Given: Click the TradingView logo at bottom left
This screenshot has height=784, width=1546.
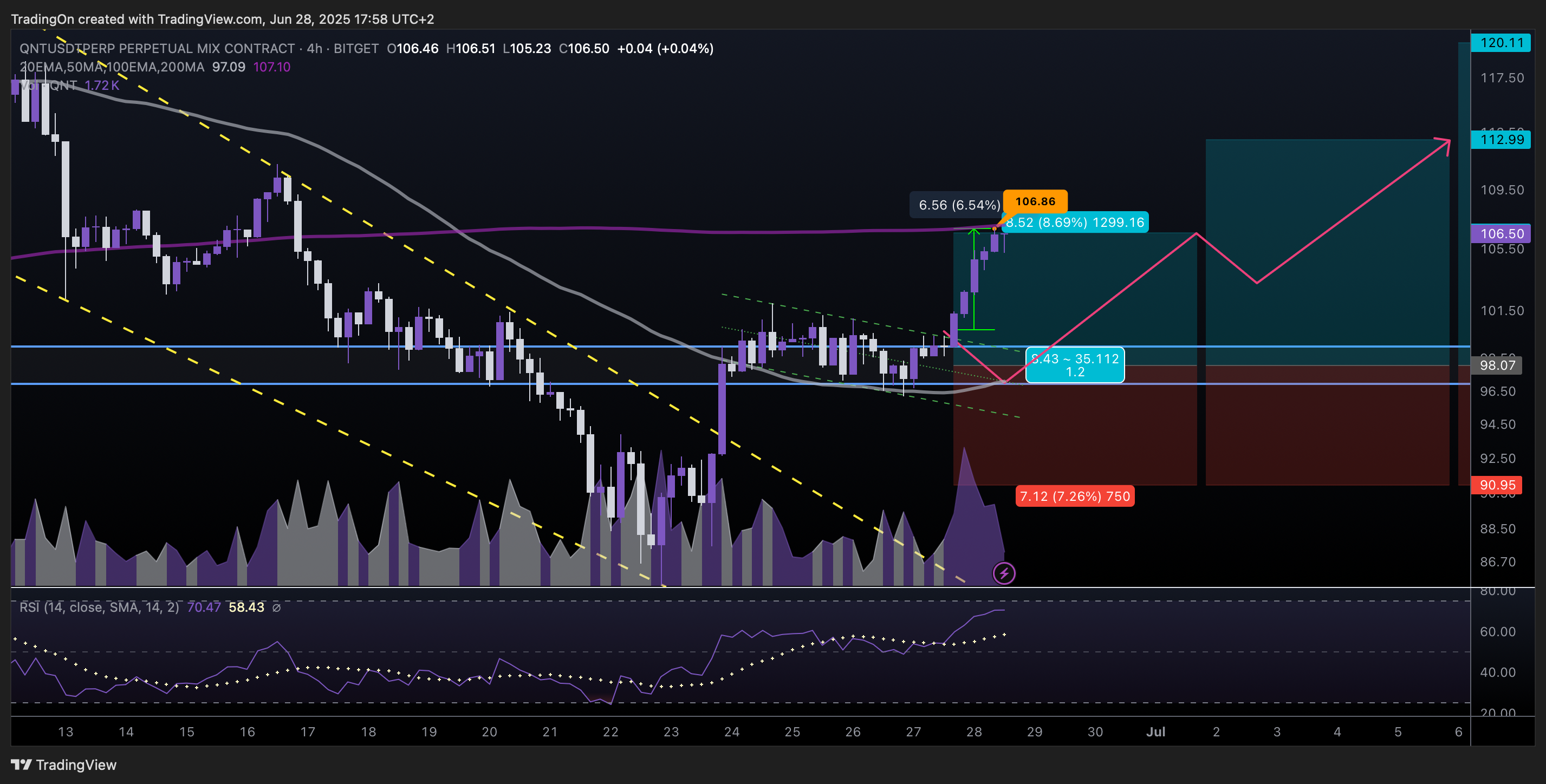Looking at the screenshot, I should click(63, 765).
